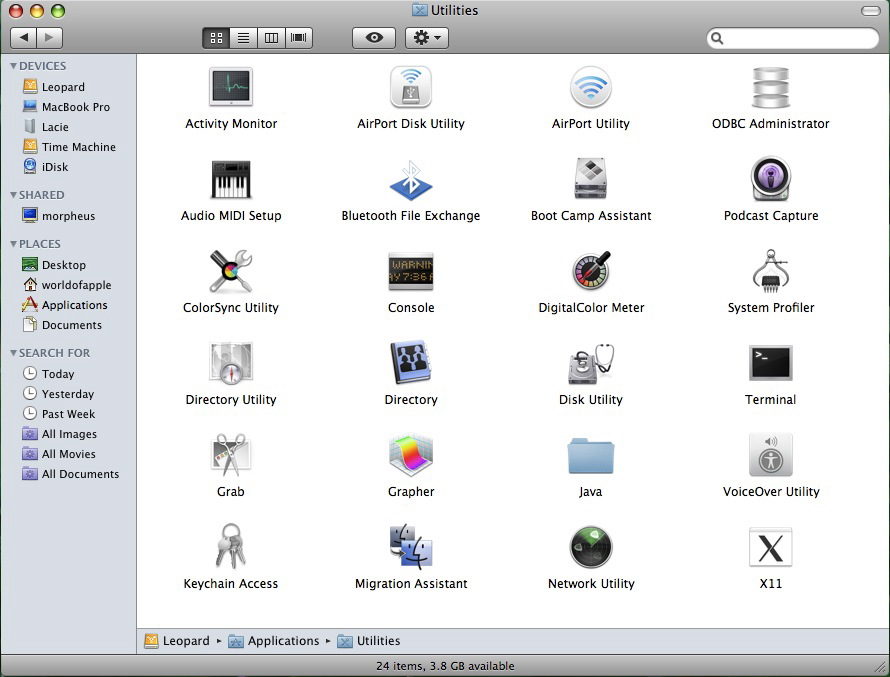This screenshot has height=677, width=890.
Task: Select Time Machine in sidebar
Action: point(68,147)
